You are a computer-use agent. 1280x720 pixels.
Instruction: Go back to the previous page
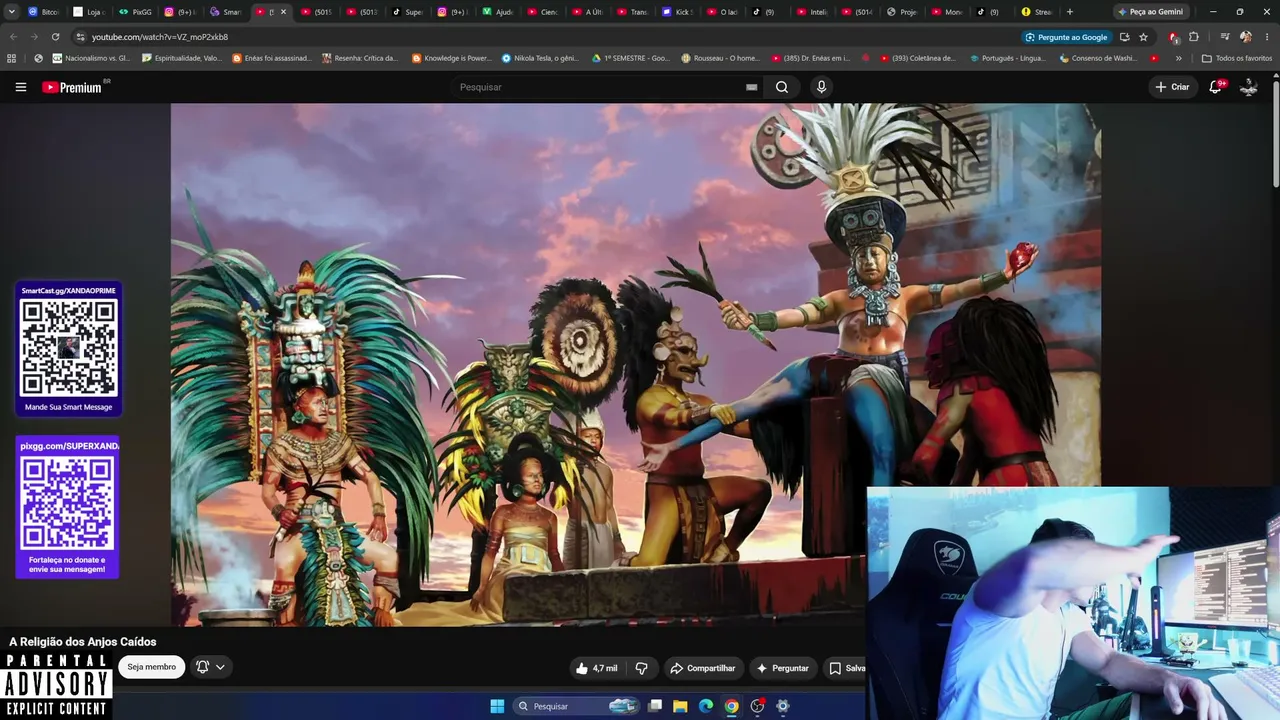coord(13,37)
